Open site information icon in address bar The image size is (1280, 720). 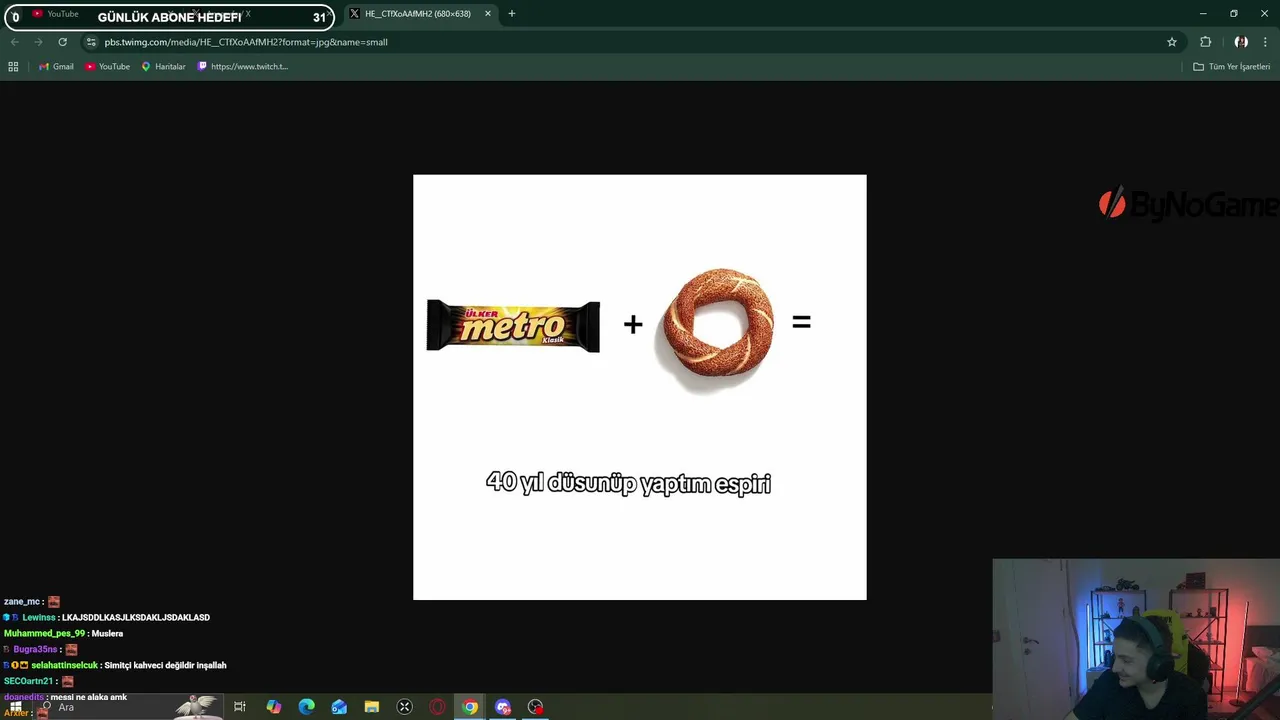(91, 42)
